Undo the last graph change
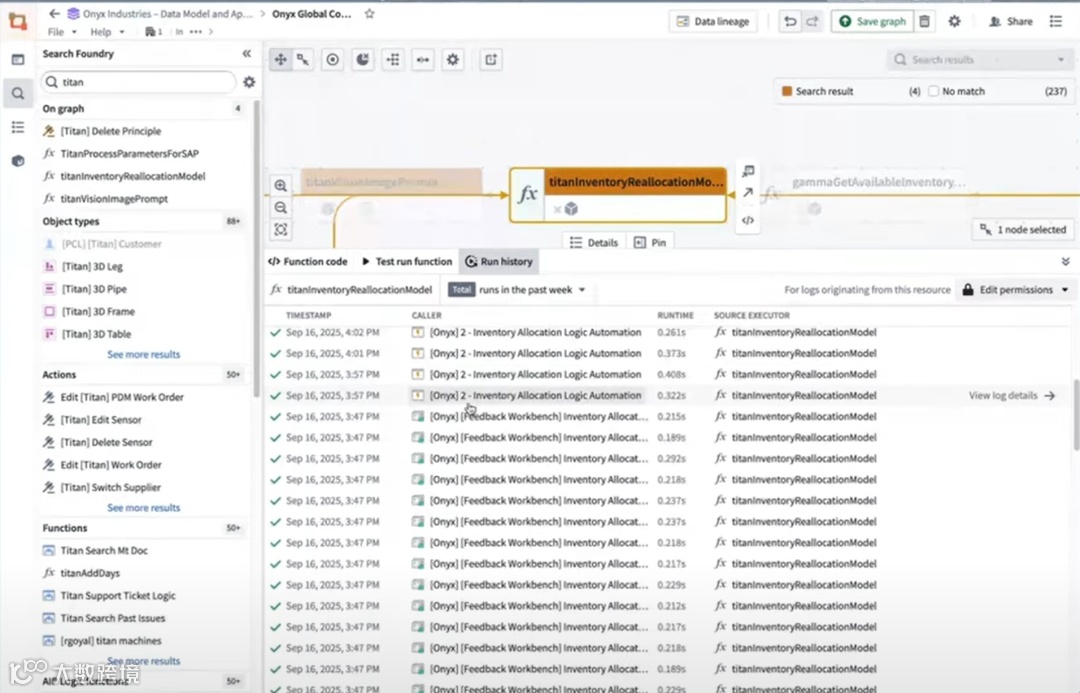This screenshot has height=693, width=1080. pyautogui.click(x=790, y=21)
